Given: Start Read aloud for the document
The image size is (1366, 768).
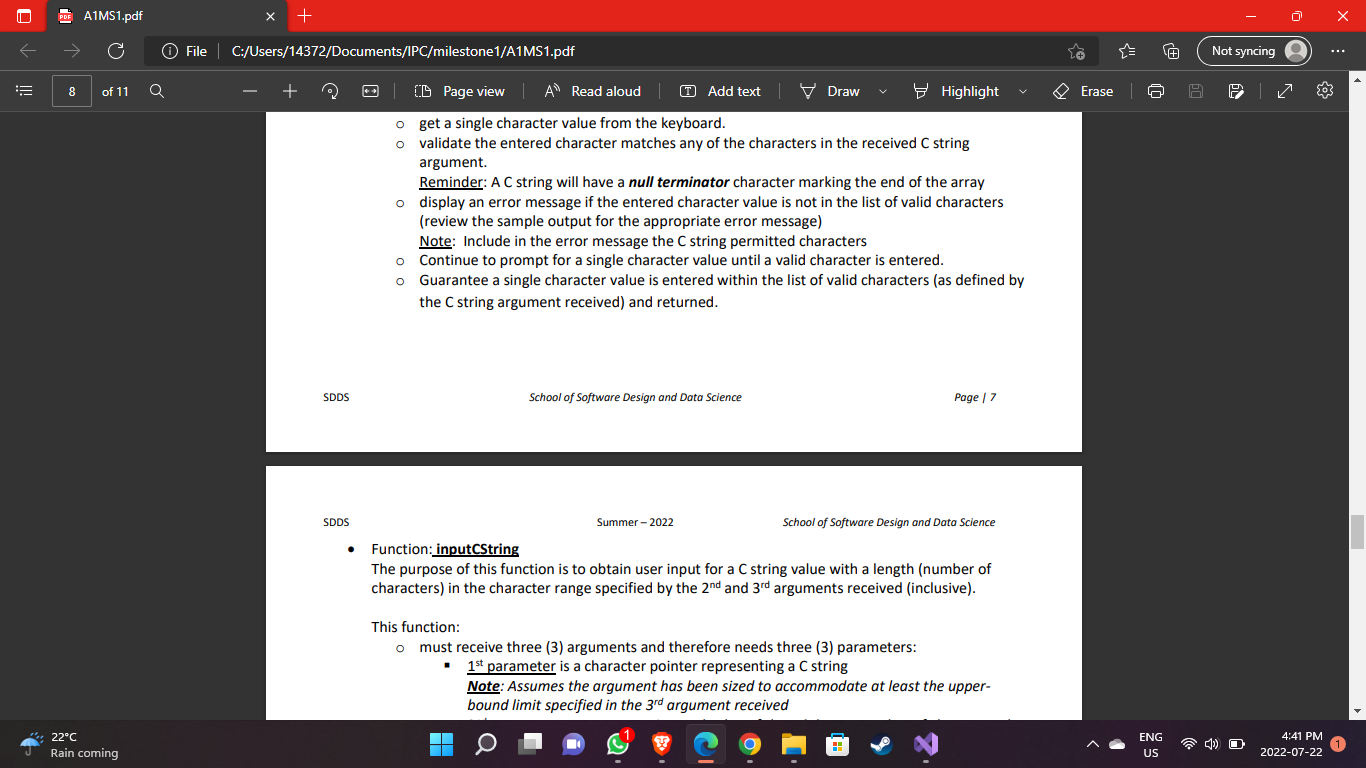Looking at the screenshot, I should pyautogui.click(x=592, y=90).
